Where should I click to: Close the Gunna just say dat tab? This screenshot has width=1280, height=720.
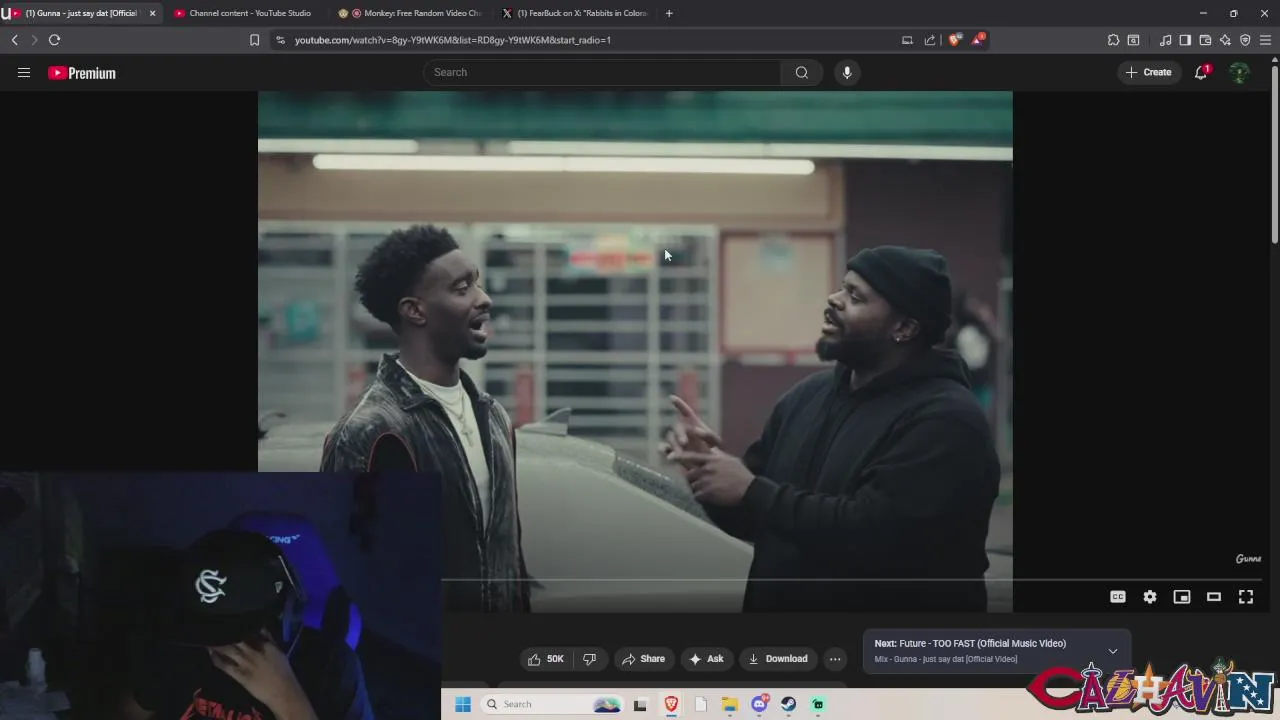pos(153,13)
